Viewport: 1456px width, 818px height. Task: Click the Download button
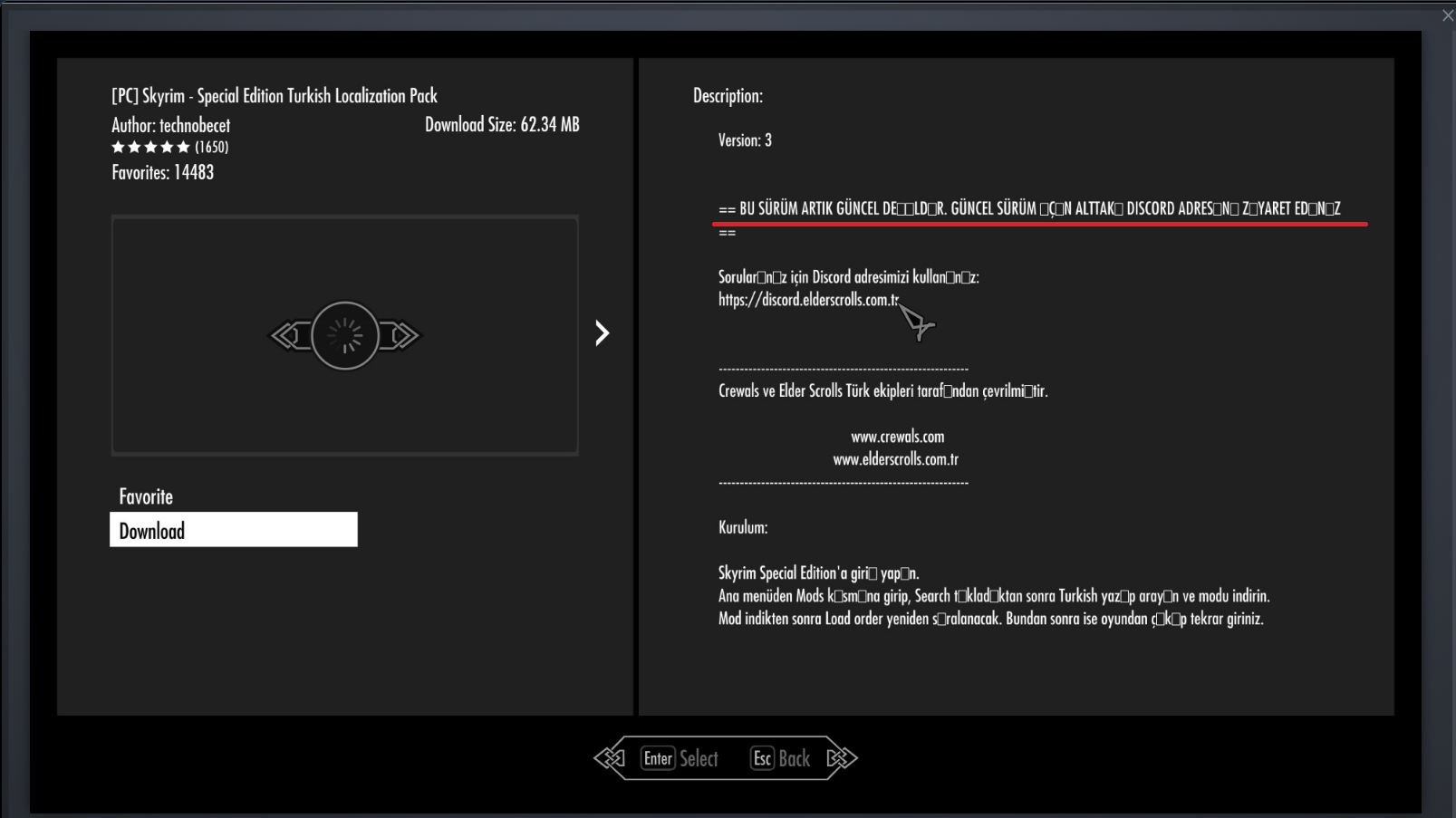234,530
